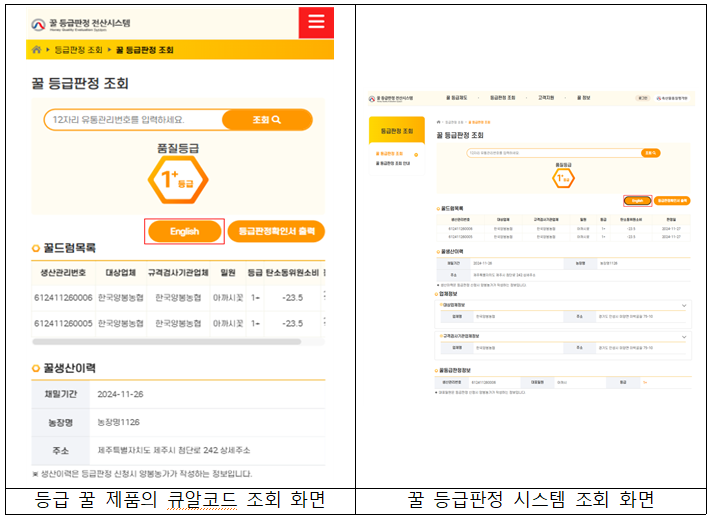Viewport: 713px width, 520px height.
Task: Click 등급판정 조회 link in mobile breadcrumb
Action: point(78,49)
